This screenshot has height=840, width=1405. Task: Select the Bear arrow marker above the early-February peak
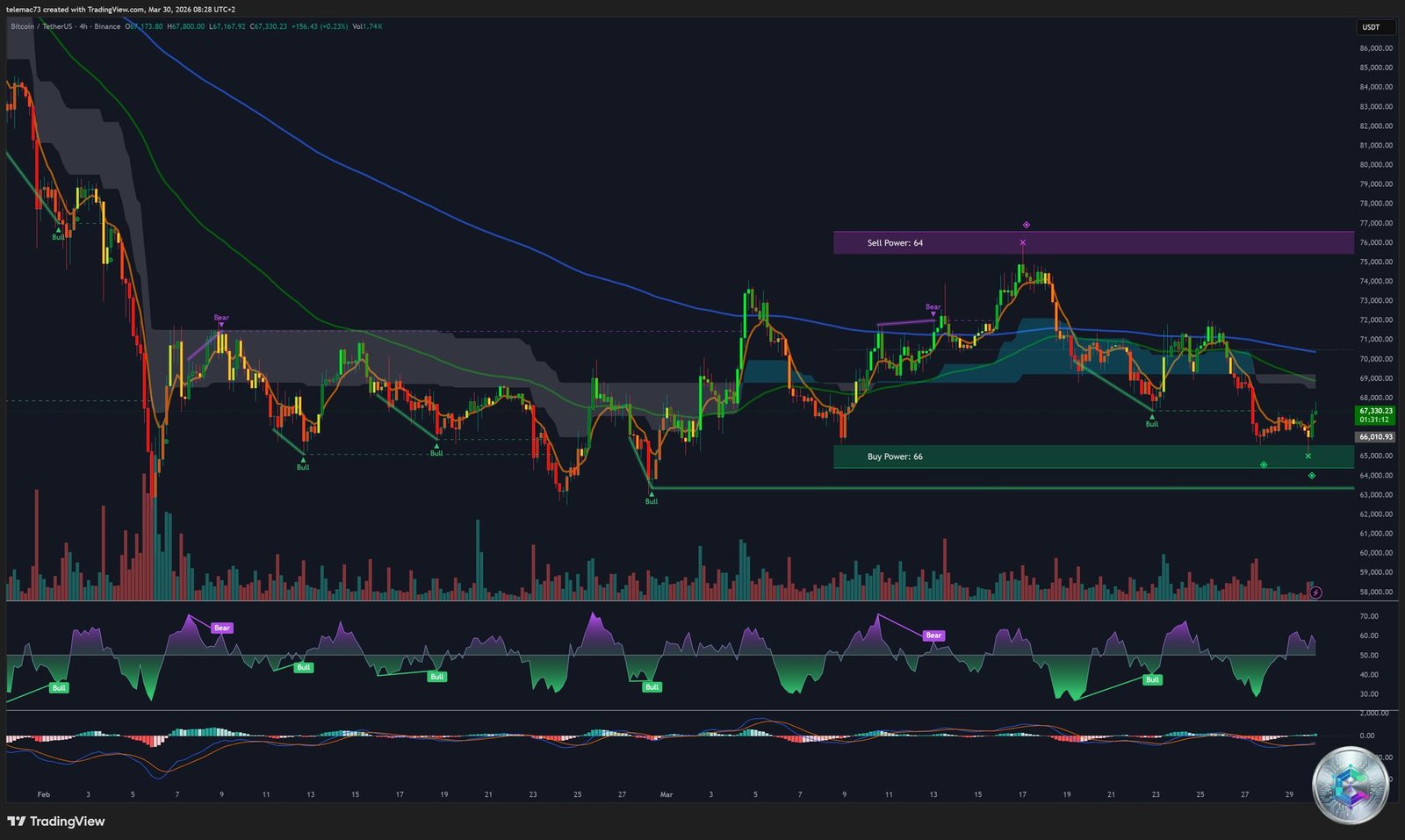tap(220, 318)
